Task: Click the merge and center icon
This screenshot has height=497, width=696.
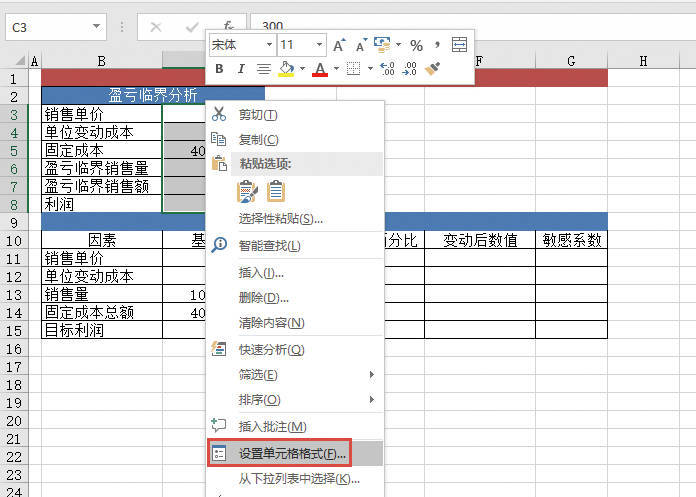Action: pyautogui.click(x=459, y=44)
